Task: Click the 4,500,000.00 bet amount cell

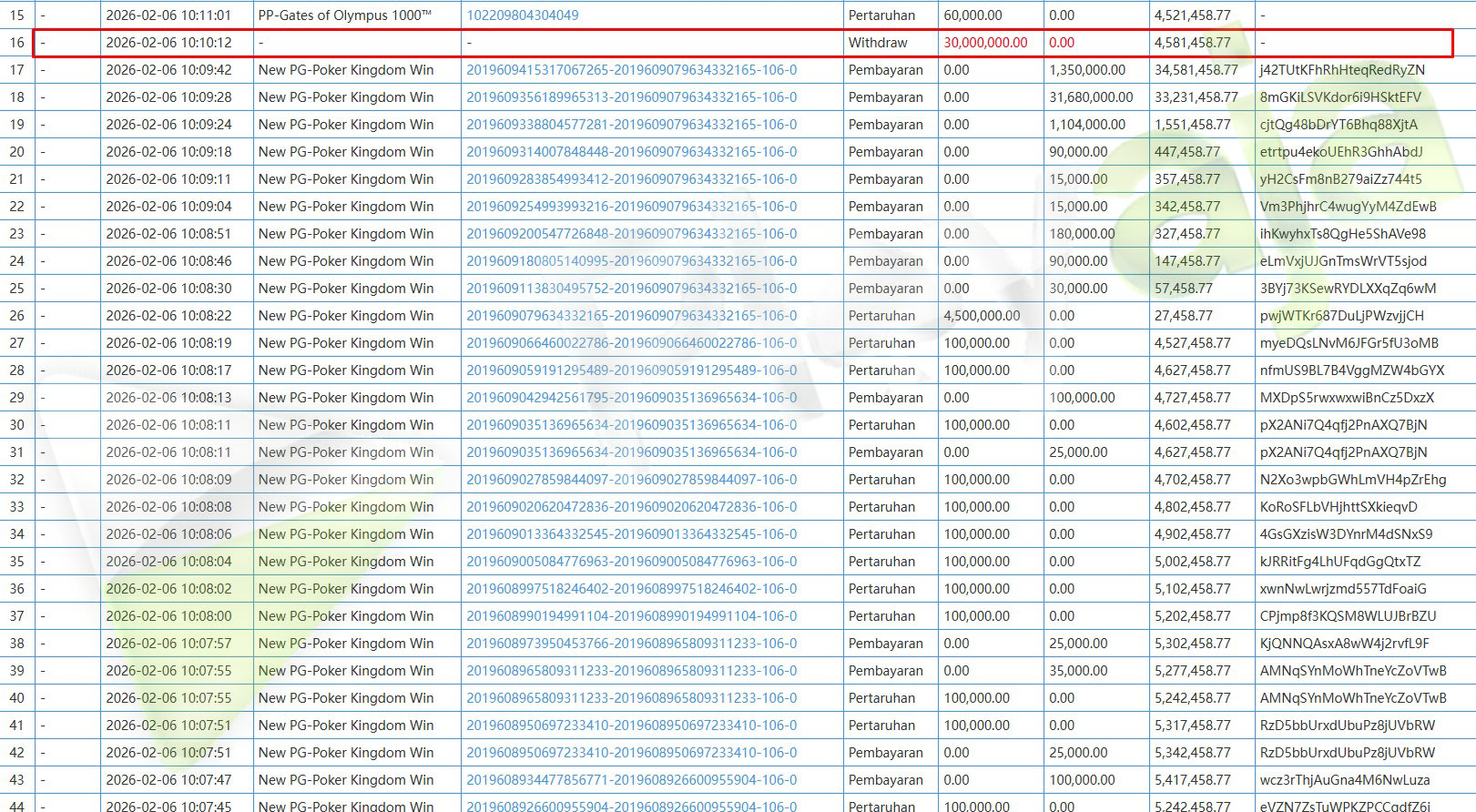Action: point(982,316)
